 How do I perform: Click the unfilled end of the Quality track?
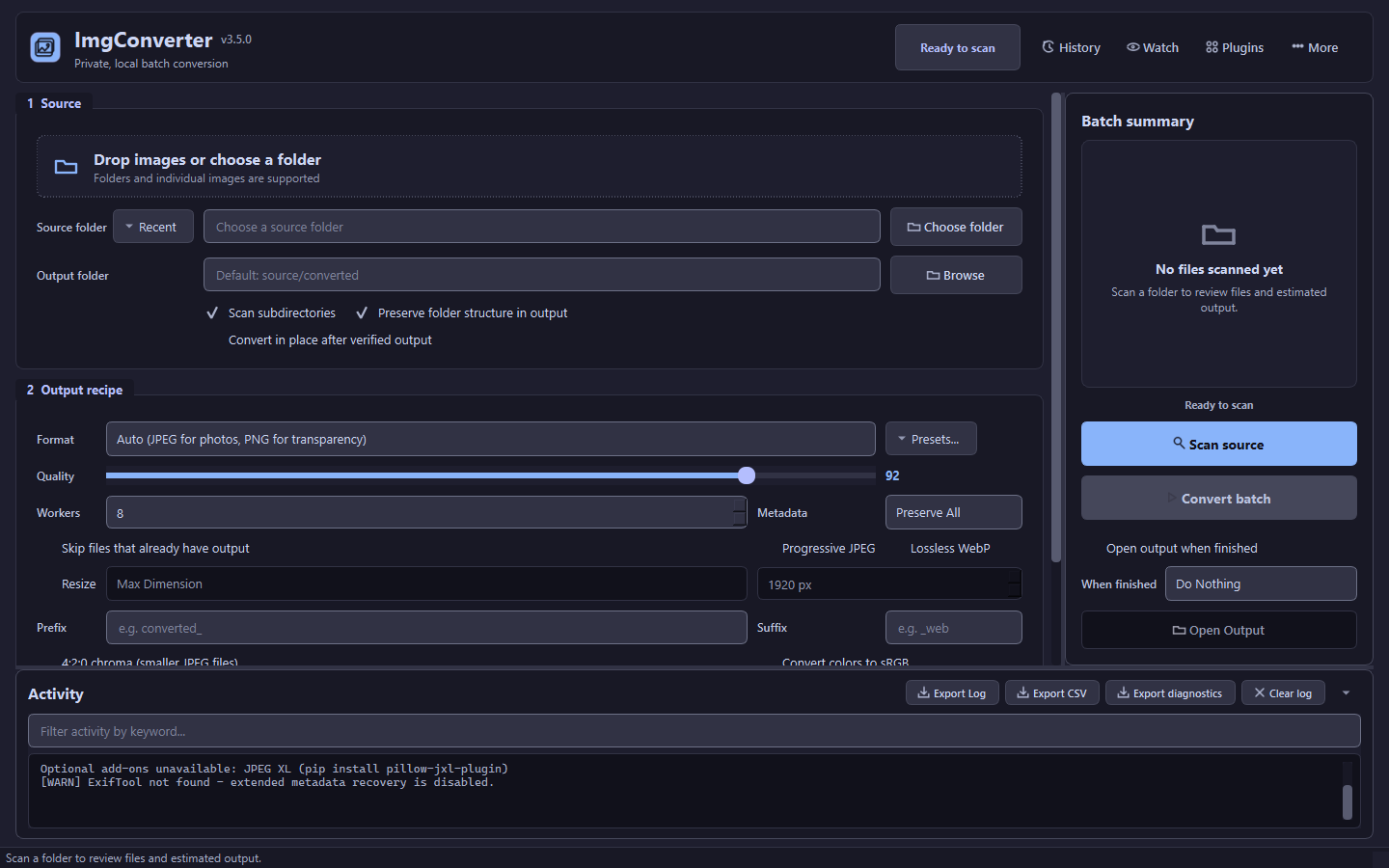pos(815,475)
